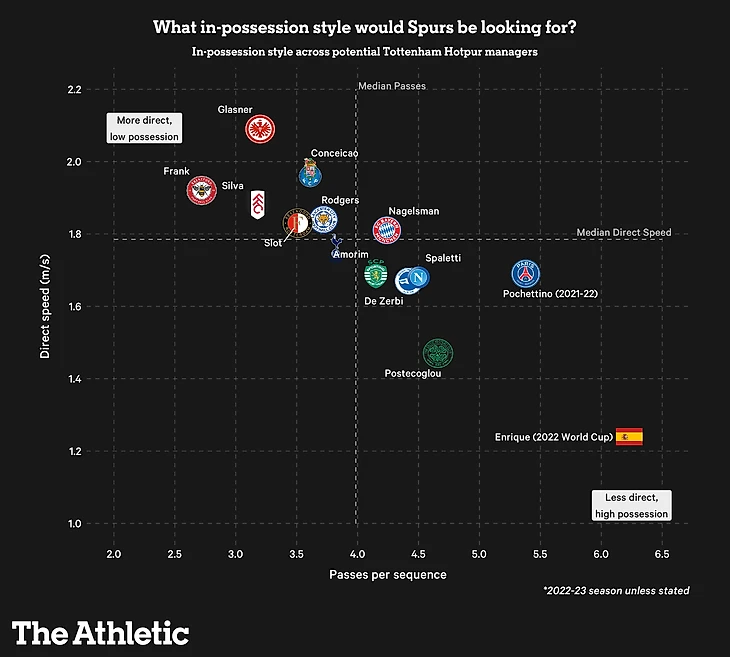Click The Athletic wordmark logo
730x657 pixels.
coord(101,633)
